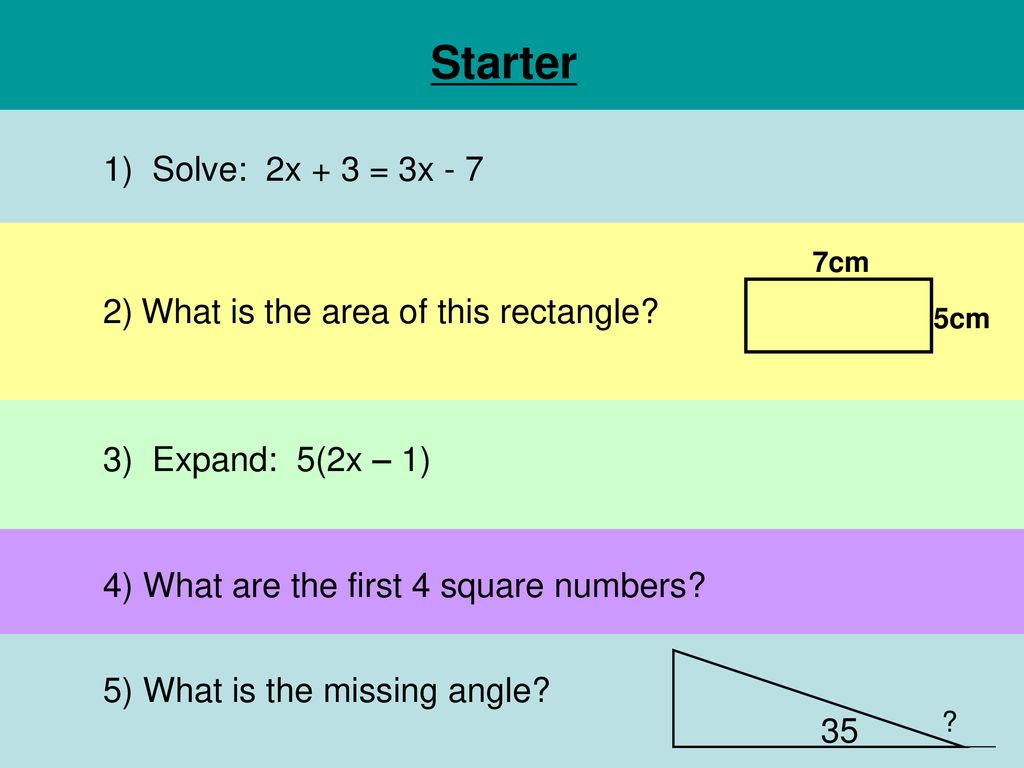The width and height of the screenshot is (1024, 768).
Task: Click the question number 5) label
Action: click(x=118, y=691)
